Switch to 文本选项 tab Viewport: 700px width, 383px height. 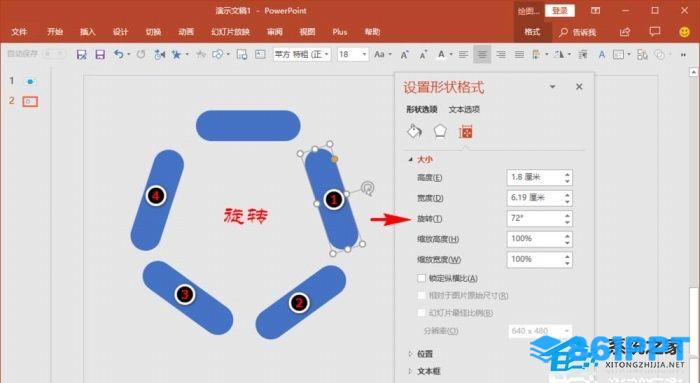pyautogui.click(x=464, y=109)
